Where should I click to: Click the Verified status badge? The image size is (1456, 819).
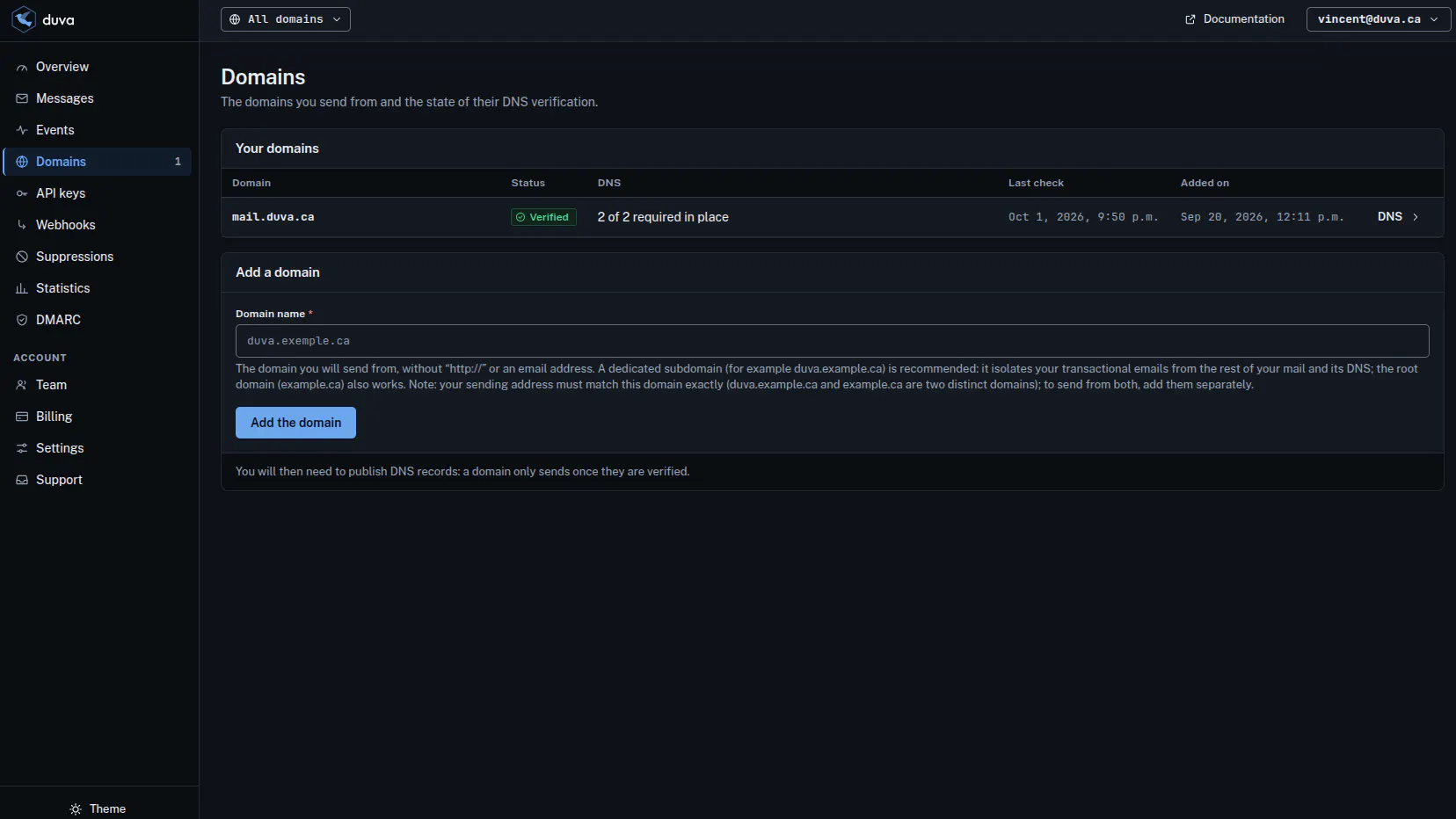click(x=543, y=217)
